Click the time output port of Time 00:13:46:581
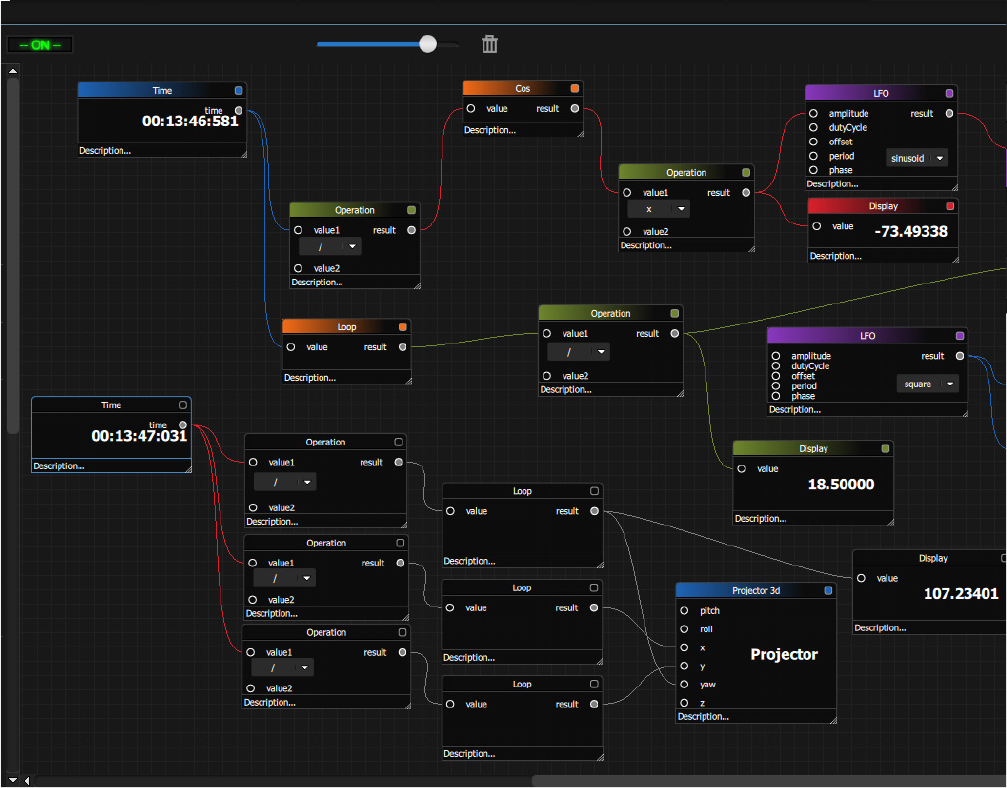This screenshot has width=1007, height=788. click(239, 110)
